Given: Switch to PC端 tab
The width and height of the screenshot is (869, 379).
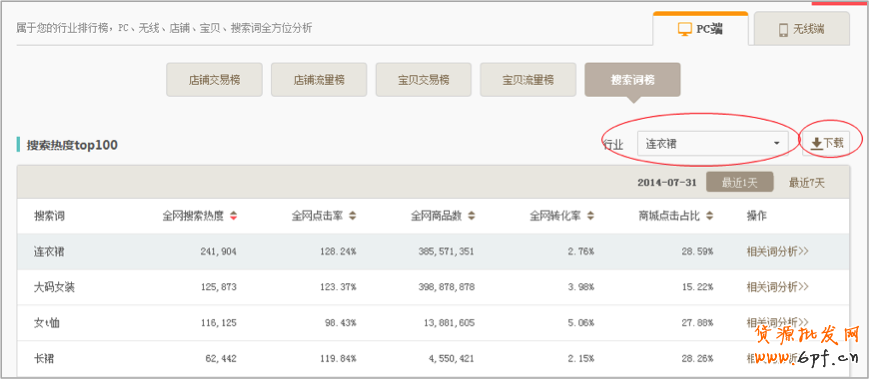Looking at the screenshot, I should point(701,29).
